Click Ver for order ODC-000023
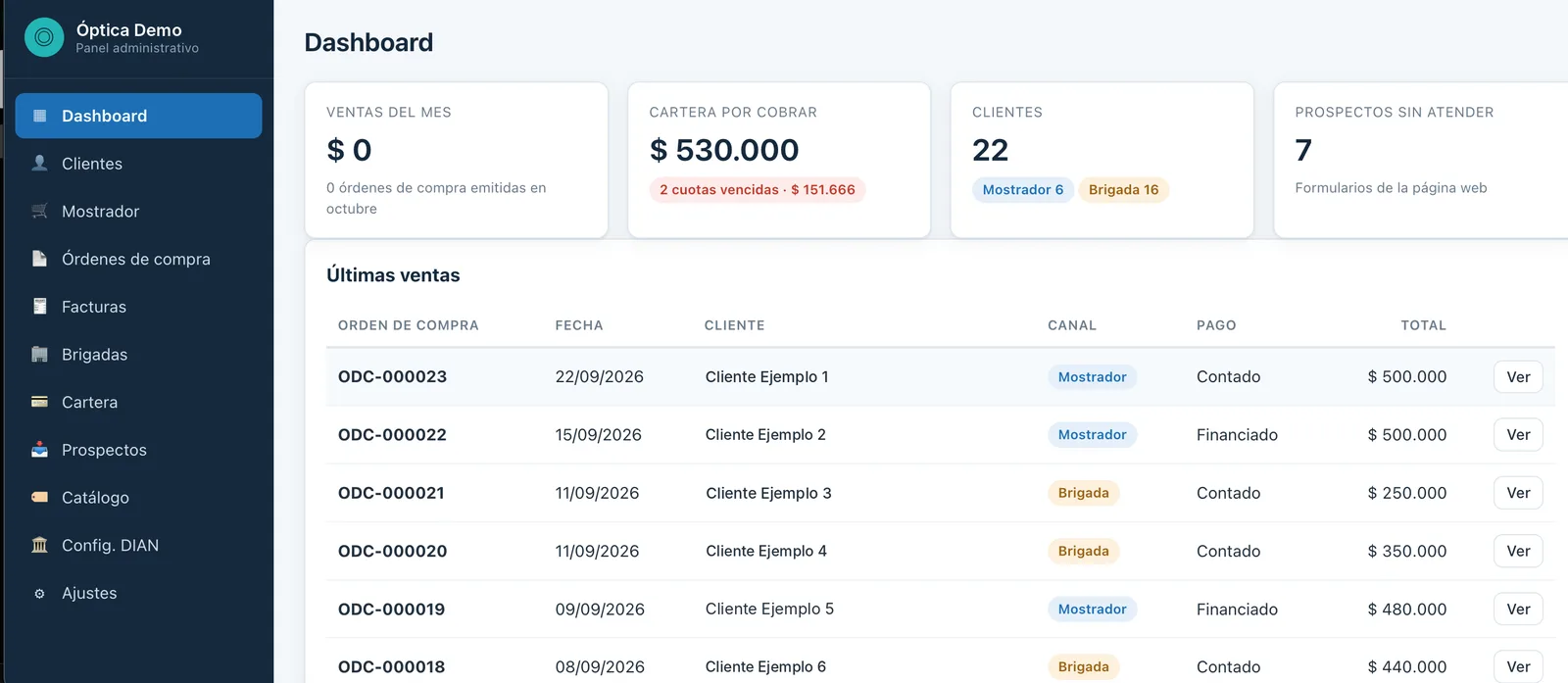1568x683 pixels. [1518, 377]
